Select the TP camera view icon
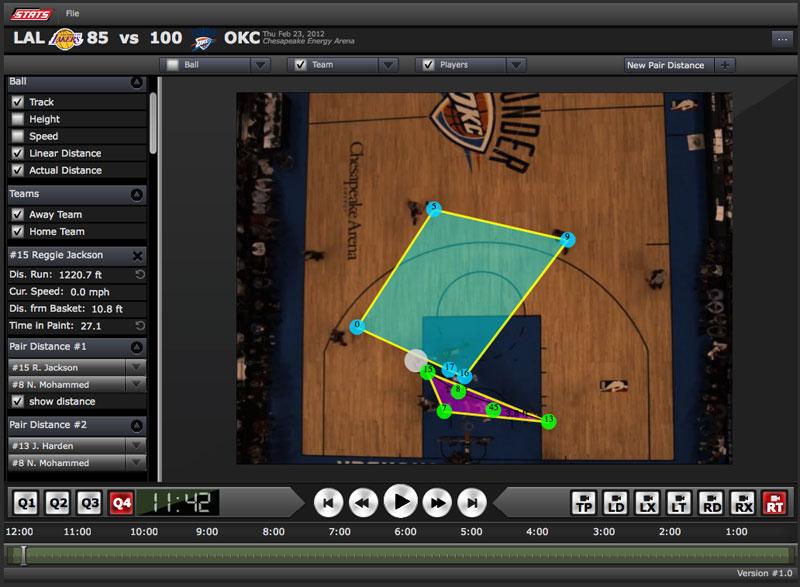Viewport: 800px width, 587px height. coord(584,502)
